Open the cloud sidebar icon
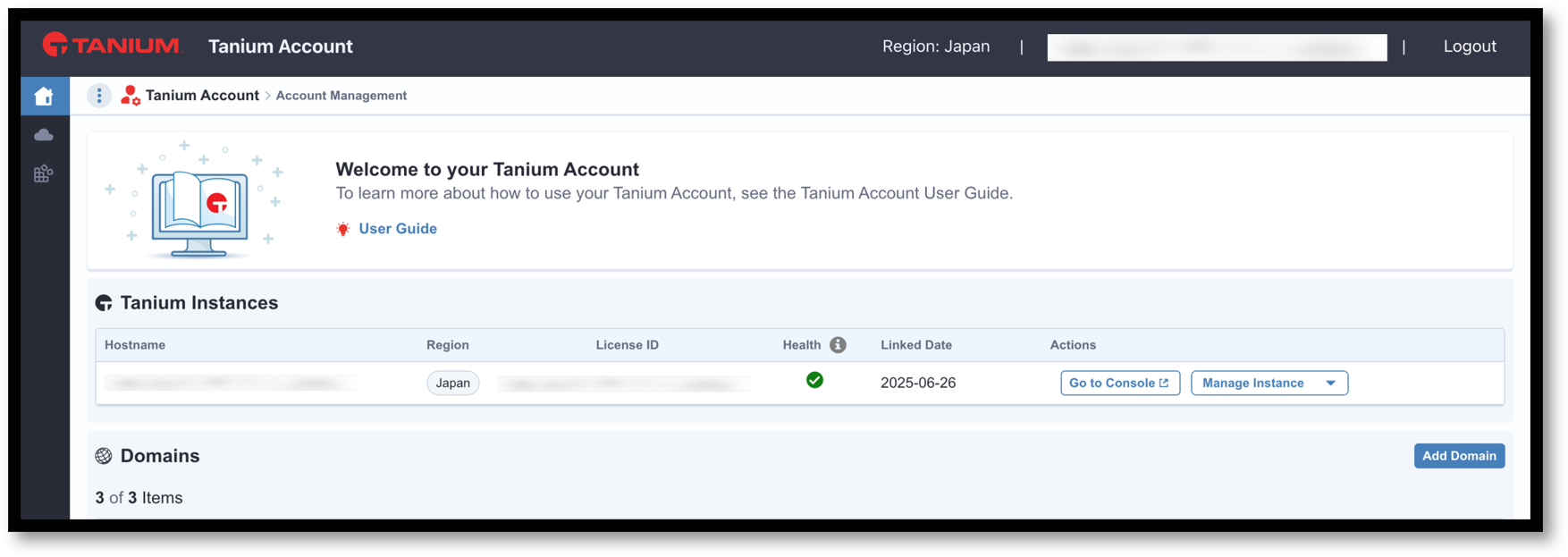This screenshot has width=1568, height=557. [44, 135]
